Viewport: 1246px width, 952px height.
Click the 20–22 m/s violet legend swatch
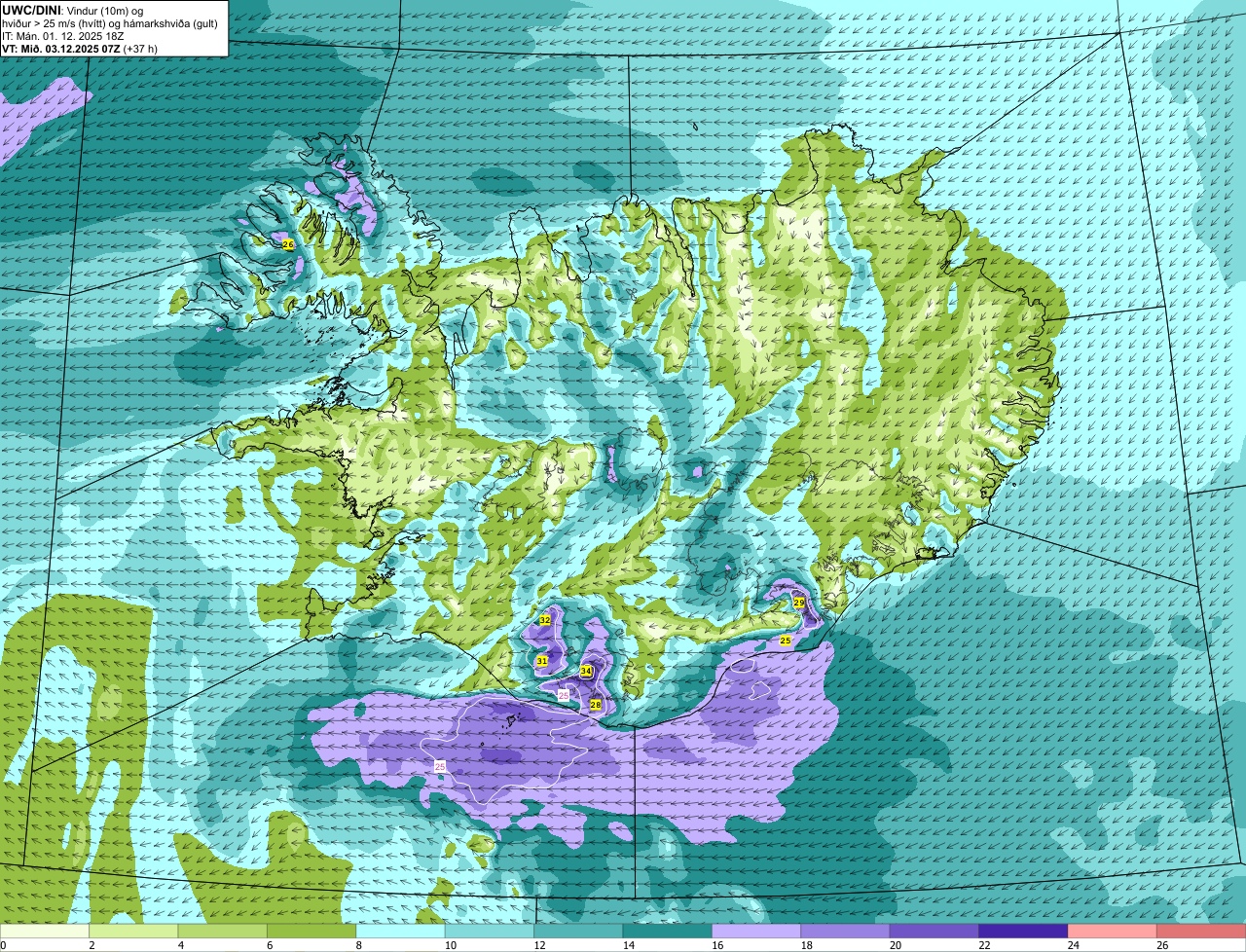click(934, 932)
